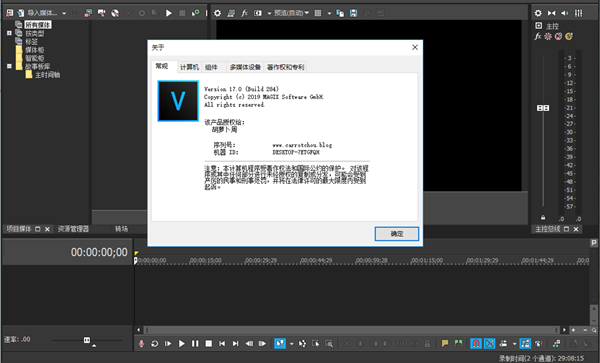Start preview in Project Media toolbar
The height and width of the screenshot is (363, 600).
coord(169,13)
